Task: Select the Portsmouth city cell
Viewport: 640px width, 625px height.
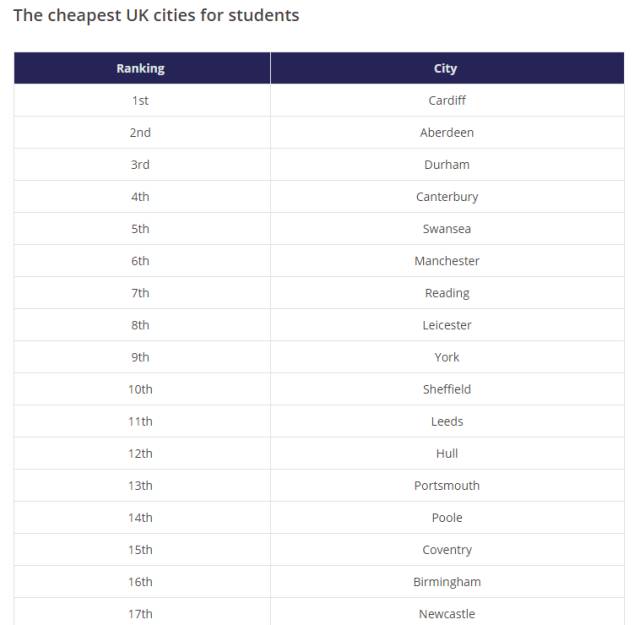Action: 447,485
